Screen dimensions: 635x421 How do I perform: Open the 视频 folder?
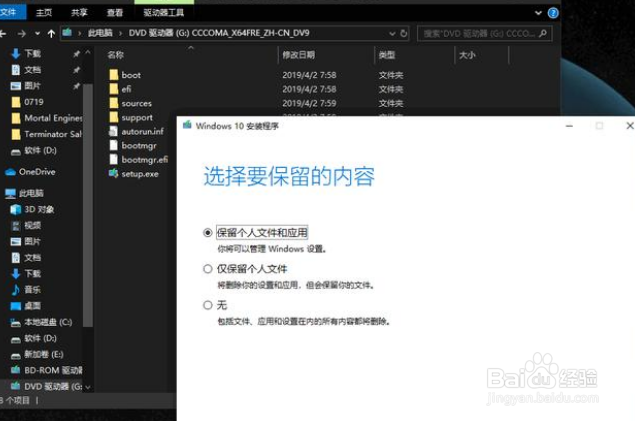tap(32, 225)
